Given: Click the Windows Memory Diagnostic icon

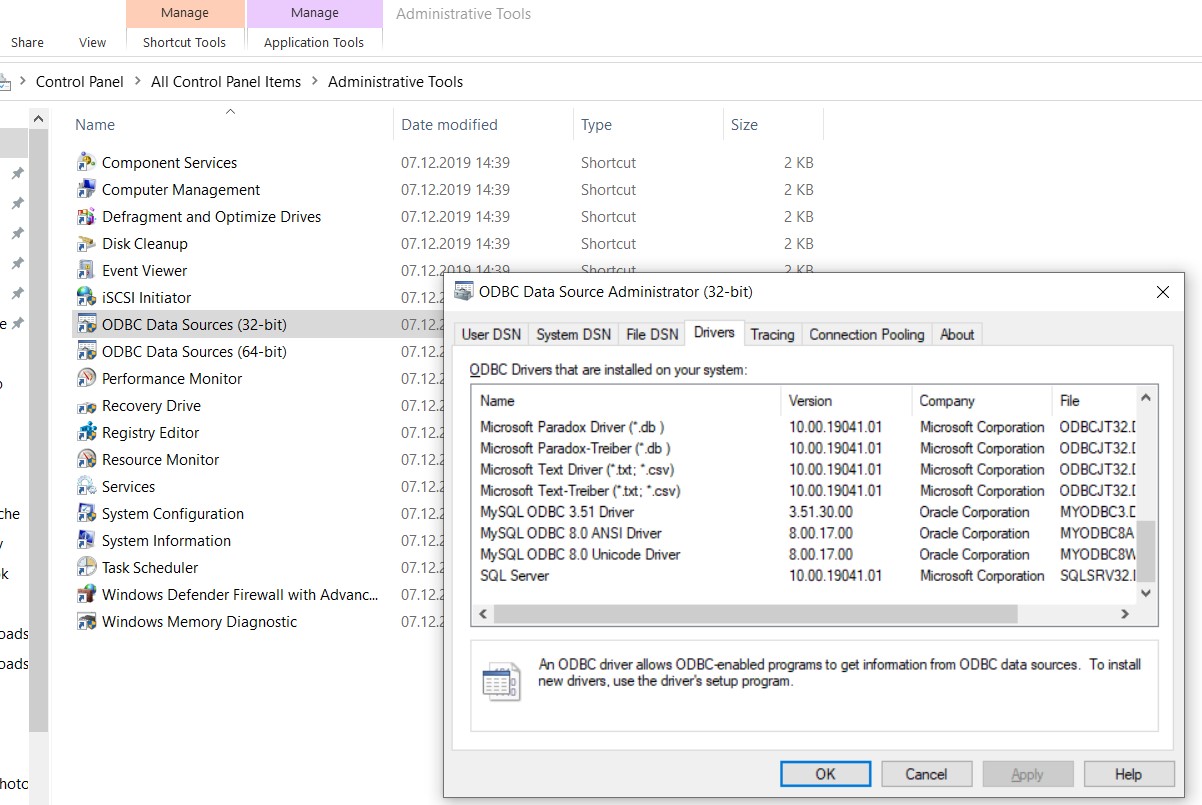Looking at the screenshot, I should pyautogui.click(x=87, y=621).
